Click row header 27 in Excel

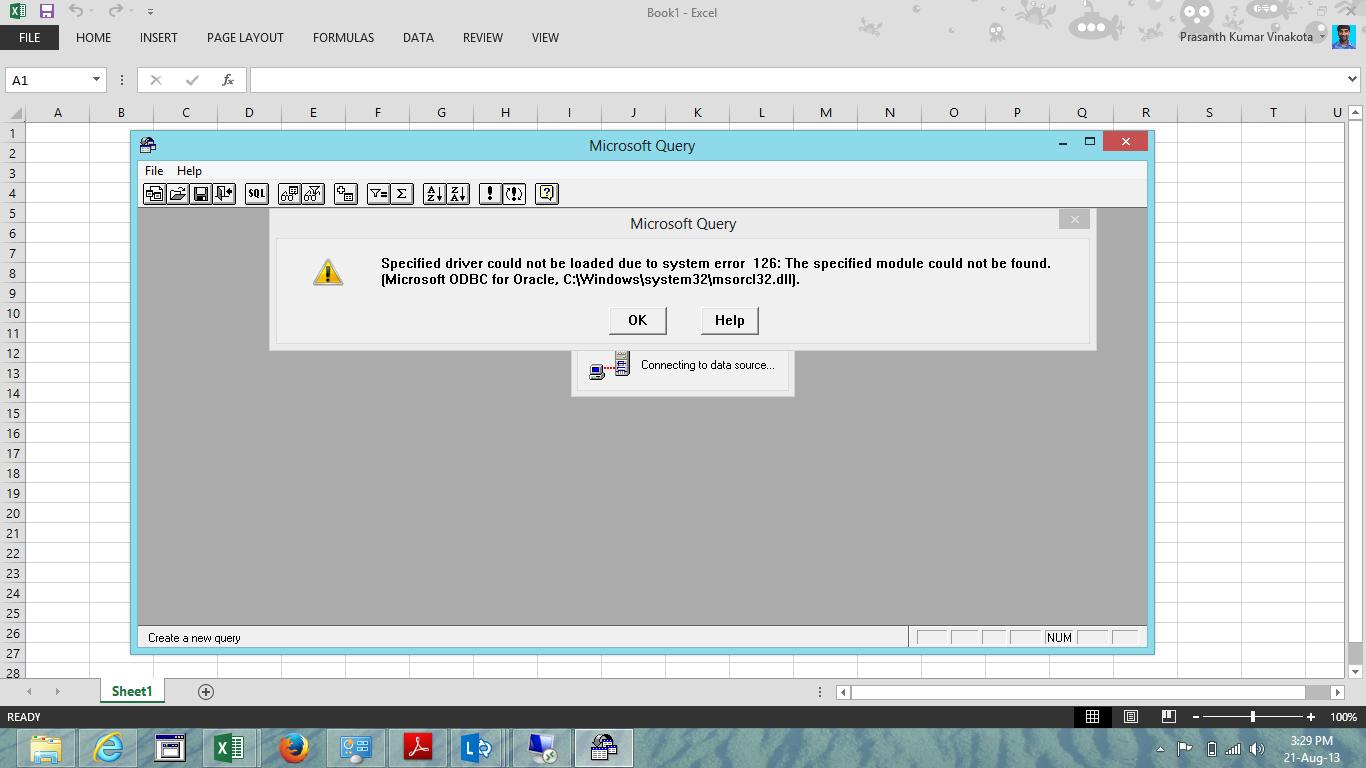tap(13, 653)
